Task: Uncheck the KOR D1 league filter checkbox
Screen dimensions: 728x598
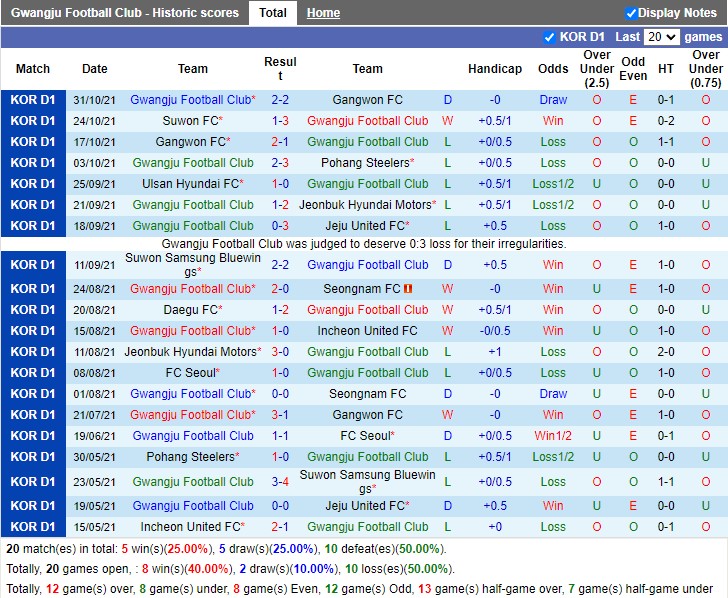Action: 549,37
